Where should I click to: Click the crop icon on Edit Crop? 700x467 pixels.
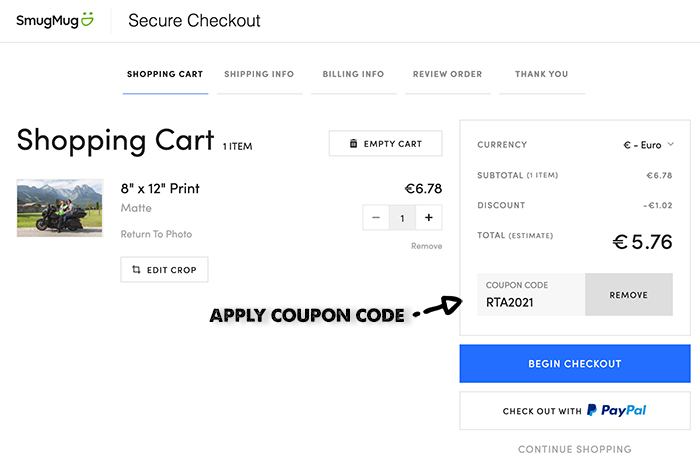click(x=136, y=270)
